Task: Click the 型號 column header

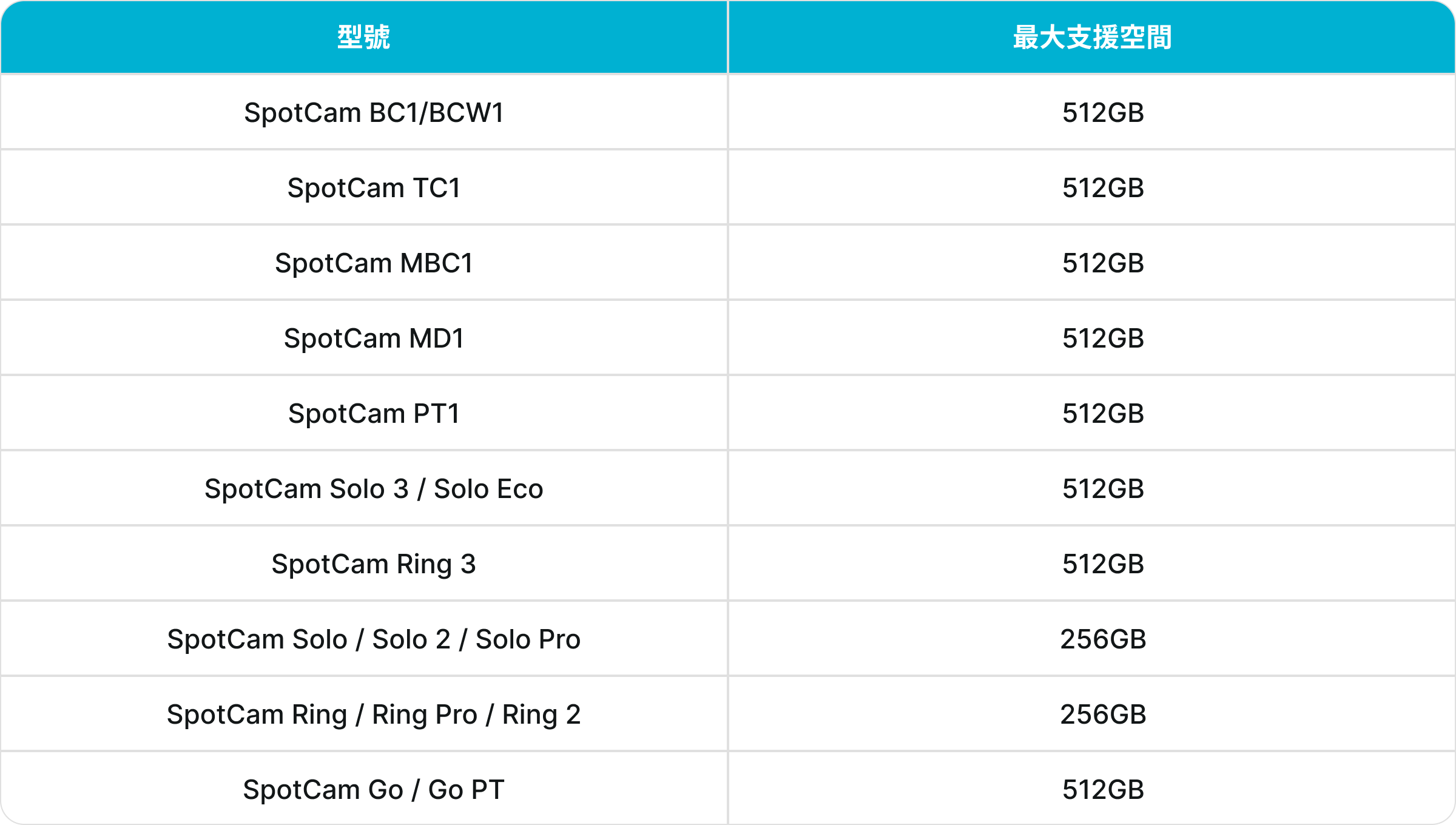Action: click(x=363, y=37)
